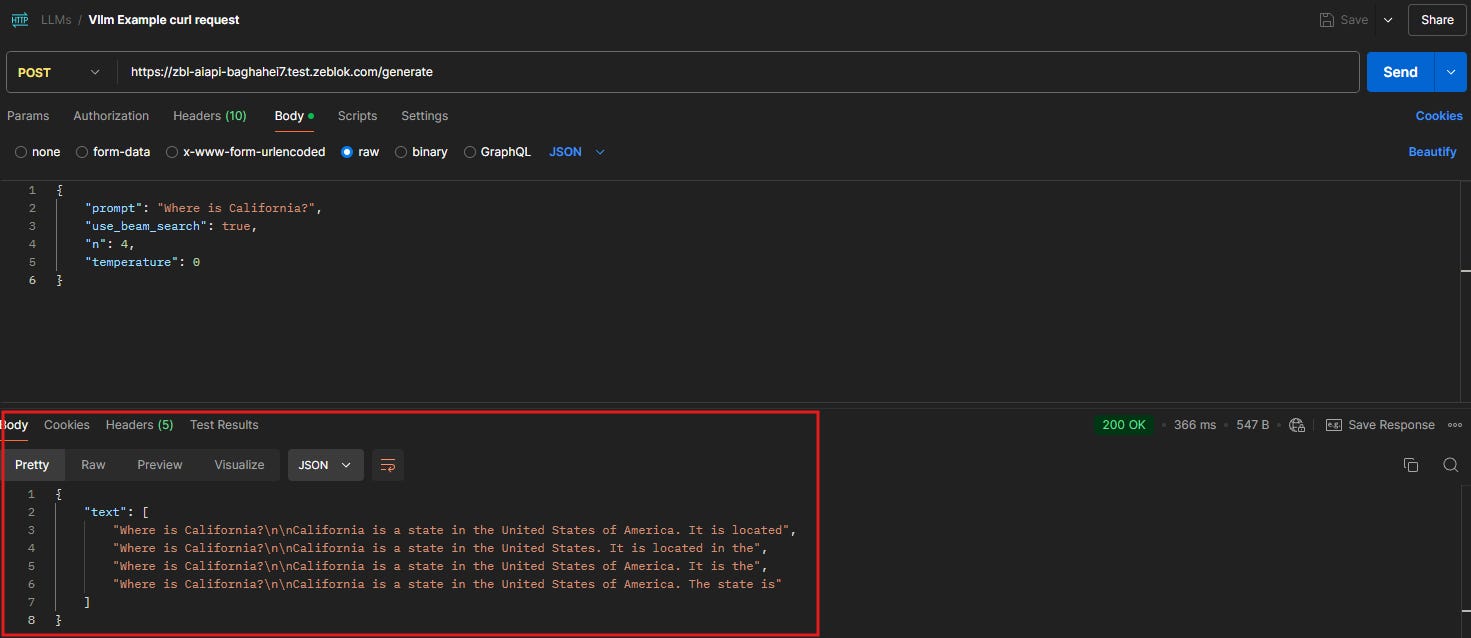Send the request with the Send button
The width and height of the screenshot is (1471, 638).
coord(1400,72)
